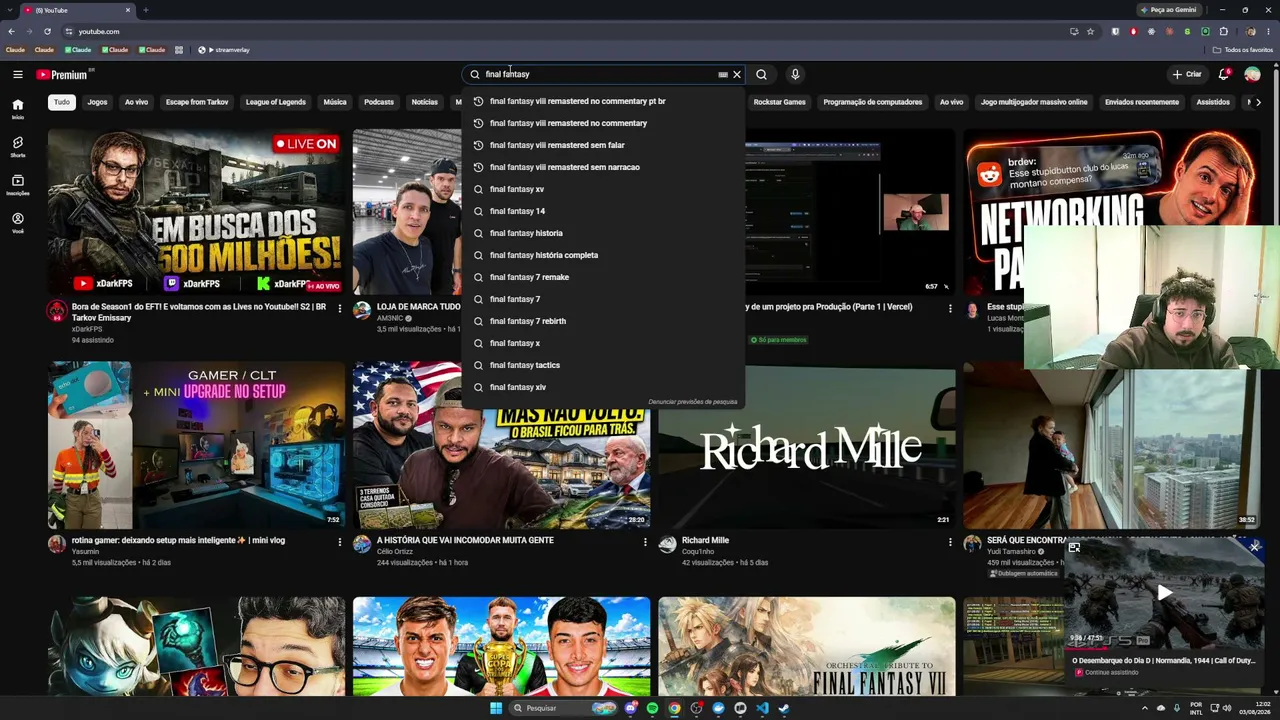Choose suggestion 'final fantasy 7 remake'
1280x720 pixels.
[x=603, y=277]
